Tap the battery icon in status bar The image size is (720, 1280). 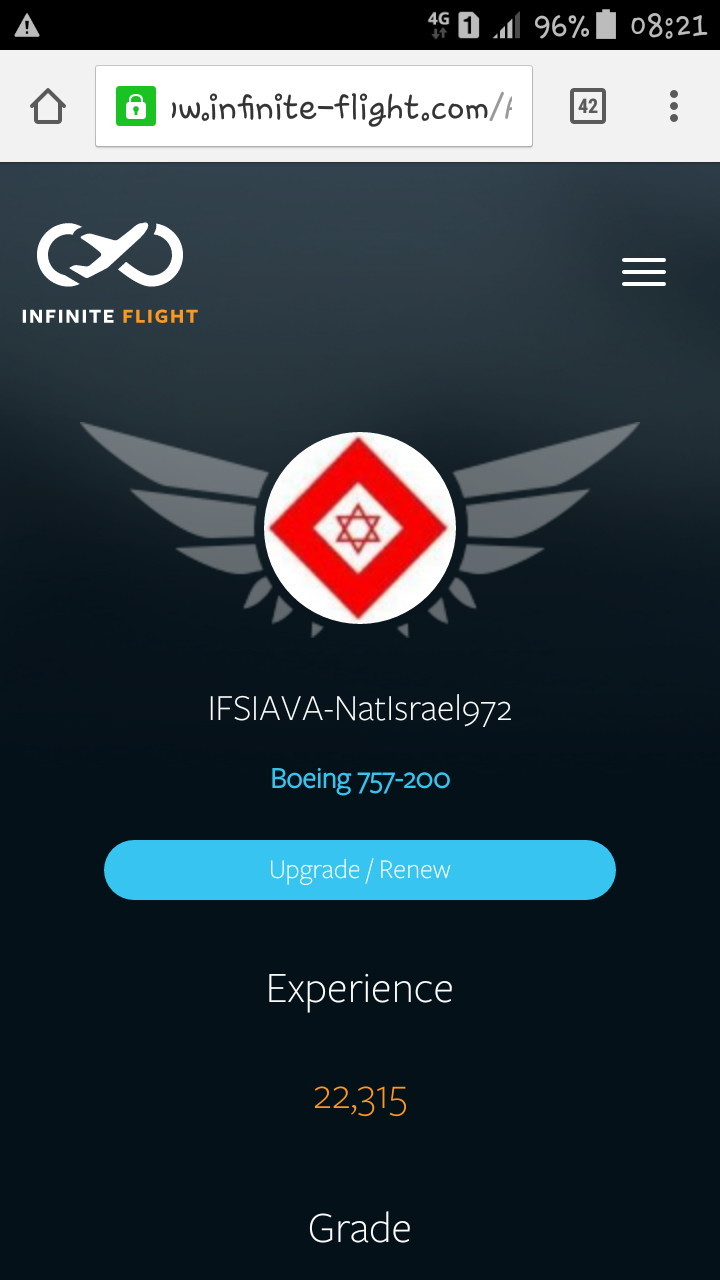606,25
